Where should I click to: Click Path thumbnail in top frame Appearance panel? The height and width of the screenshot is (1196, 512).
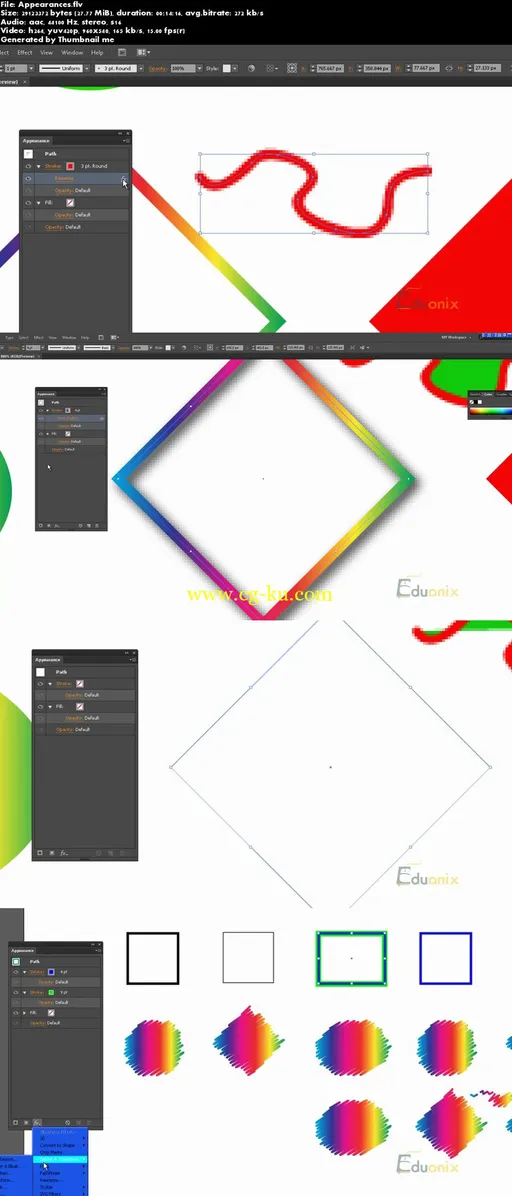coord(28,153)
